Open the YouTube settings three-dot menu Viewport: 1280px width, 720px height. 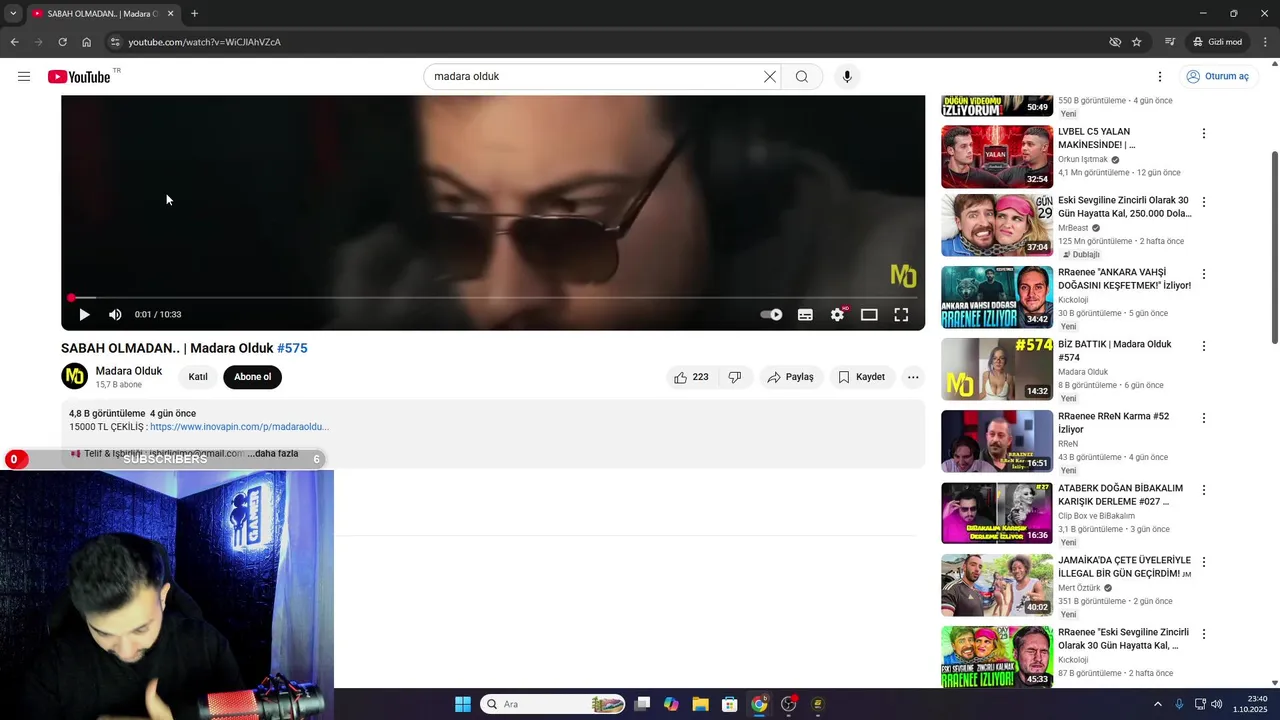click(1160, 77)
